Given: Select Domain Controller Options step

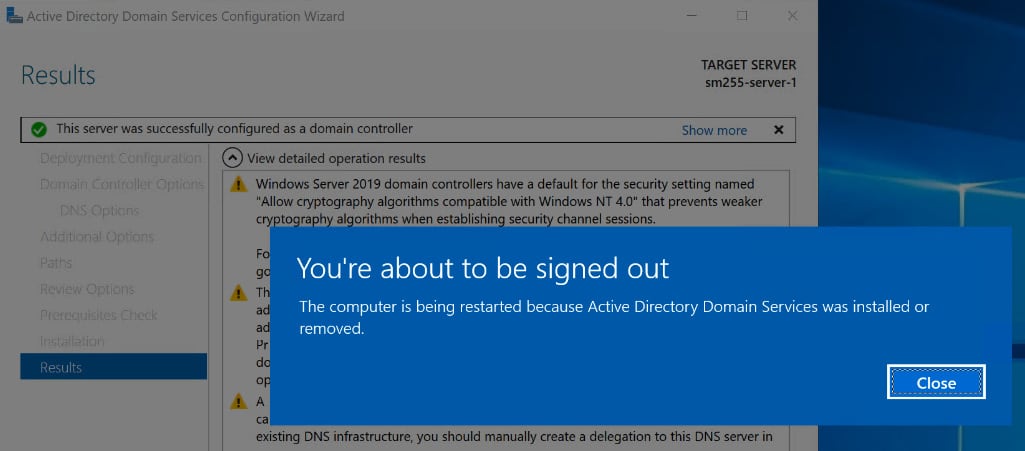Looking at the screenshot, I should [x=122, y=184].
